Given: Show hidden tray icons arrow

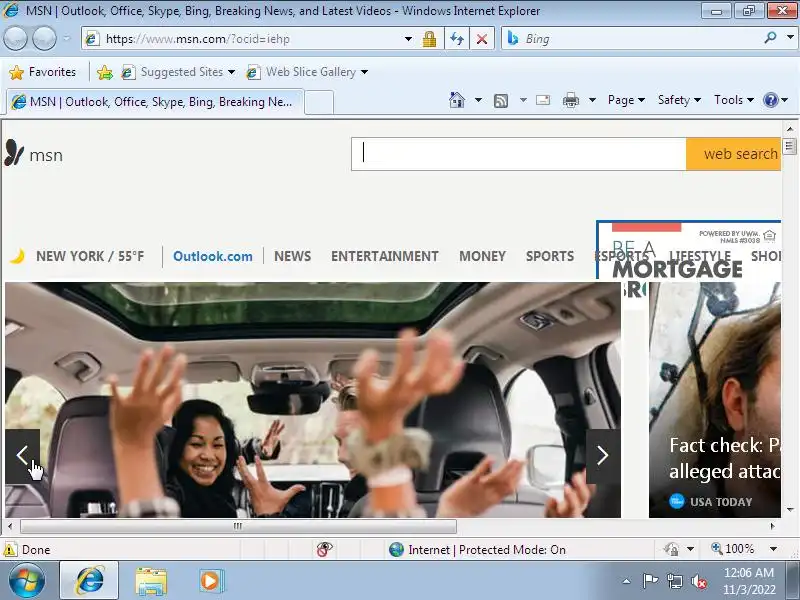Looking at the screenshot, I should click(x=627, y=581).
